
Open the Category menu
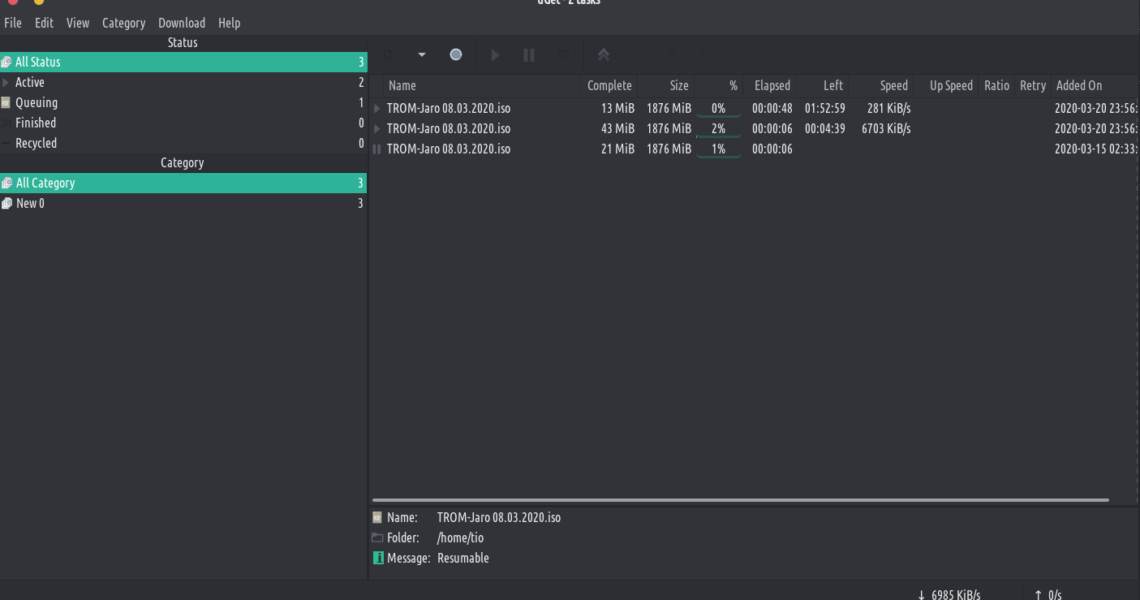[124, 23]
